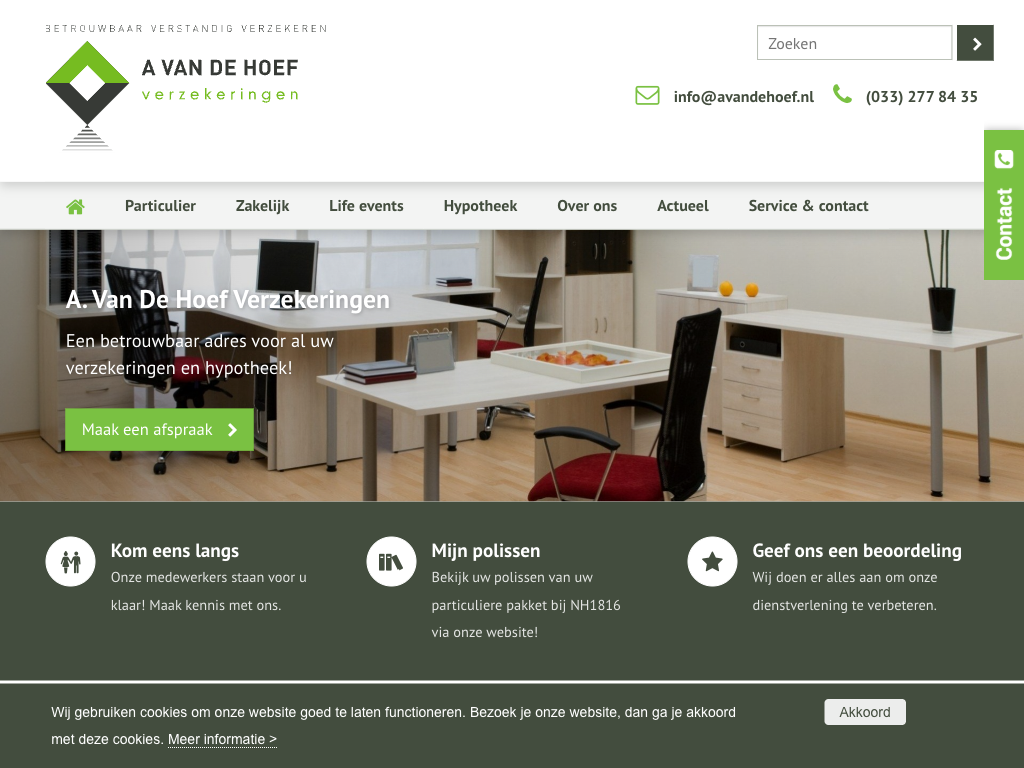Click the green envelope email icon
Image resolution: width=1024 pixels, height=768 pixels.
pyautogui.click(x=647, y=95)
